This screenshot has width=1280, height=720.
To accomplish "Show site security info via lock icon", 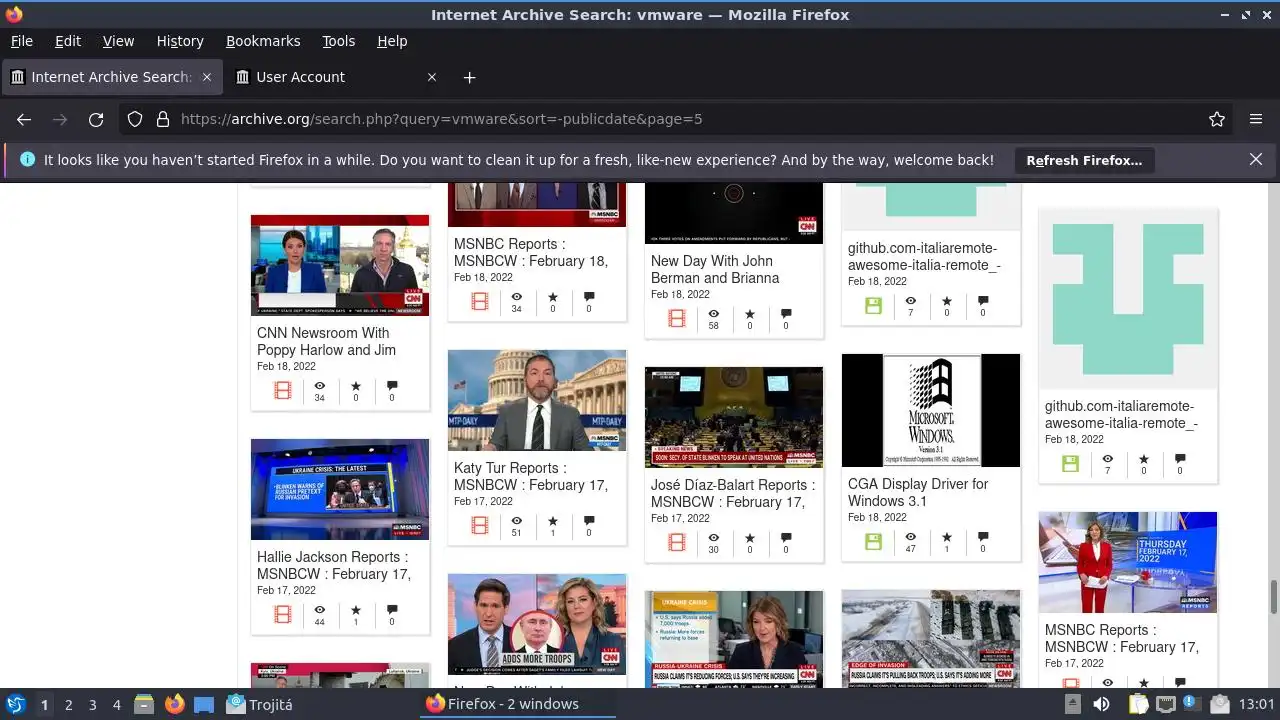I will point(163,119).
